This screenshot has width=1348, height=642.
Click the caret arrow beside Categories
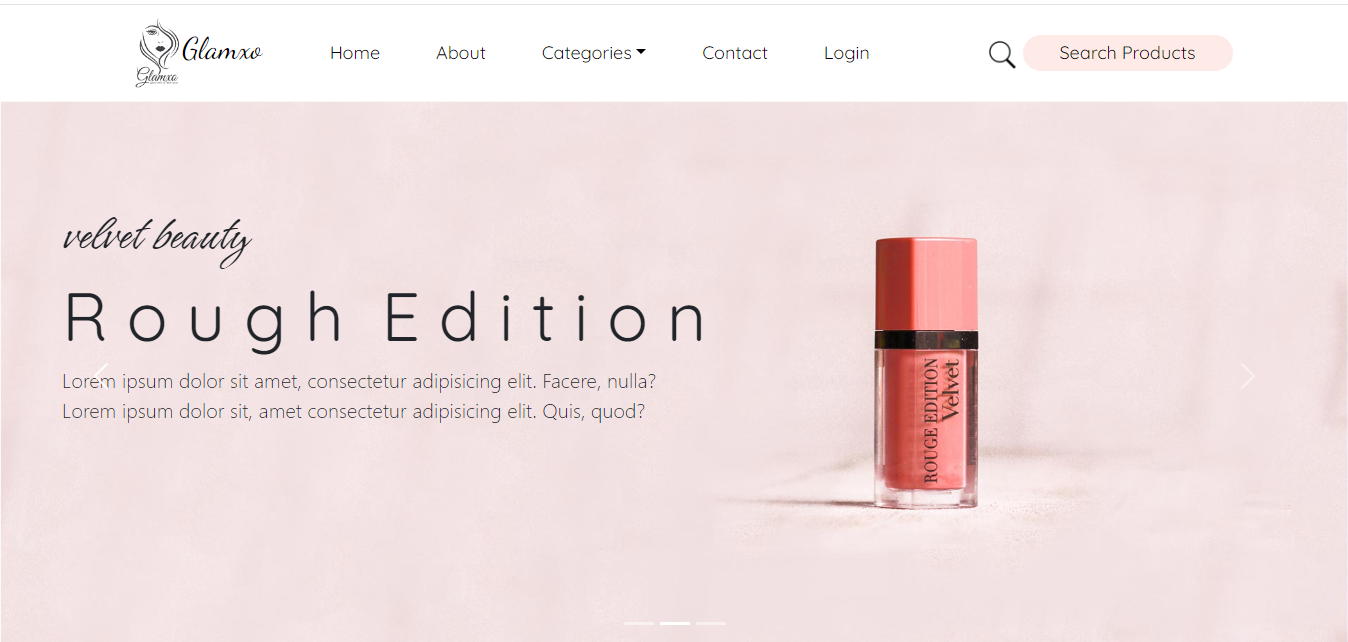[x=641, y=52]
